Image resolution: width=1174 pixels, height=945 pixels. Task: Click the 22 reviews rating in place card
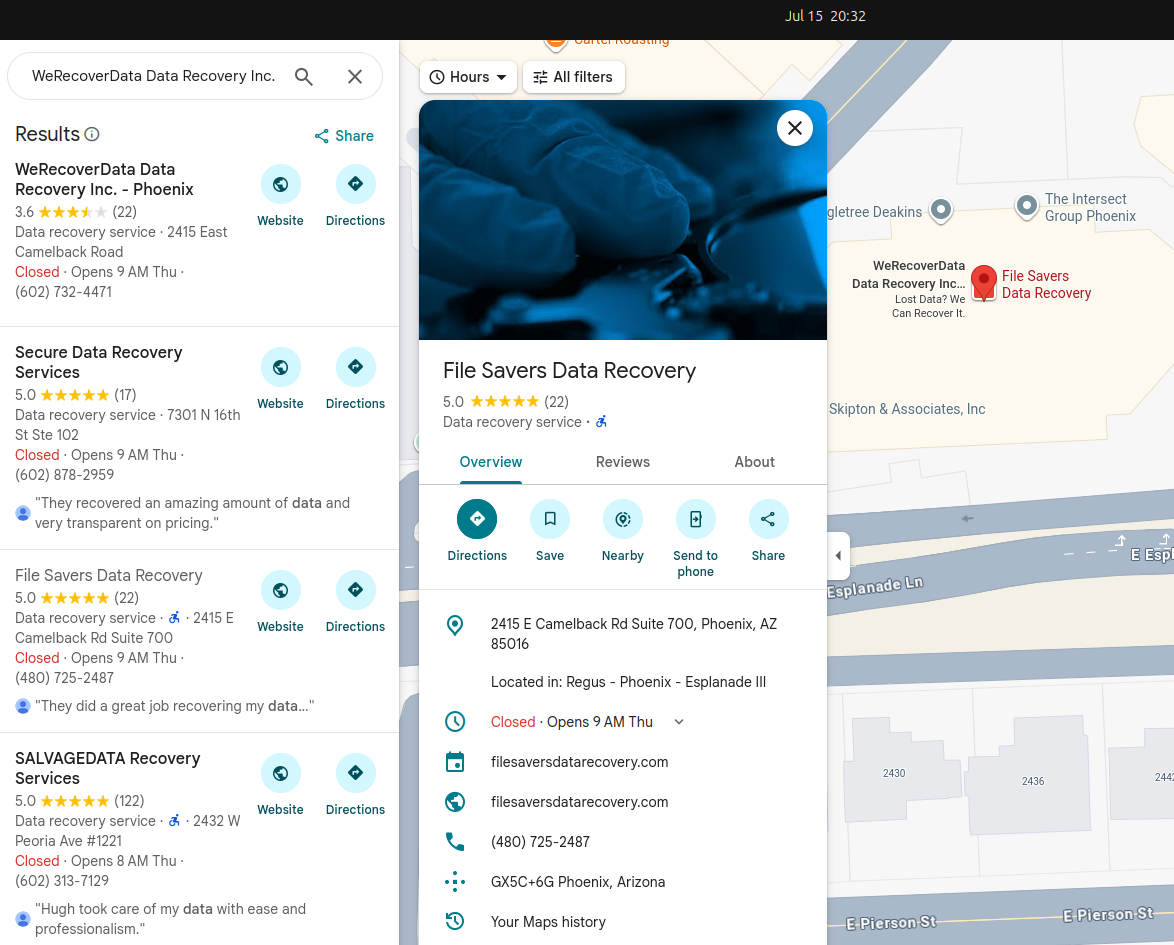coord(556,402)
